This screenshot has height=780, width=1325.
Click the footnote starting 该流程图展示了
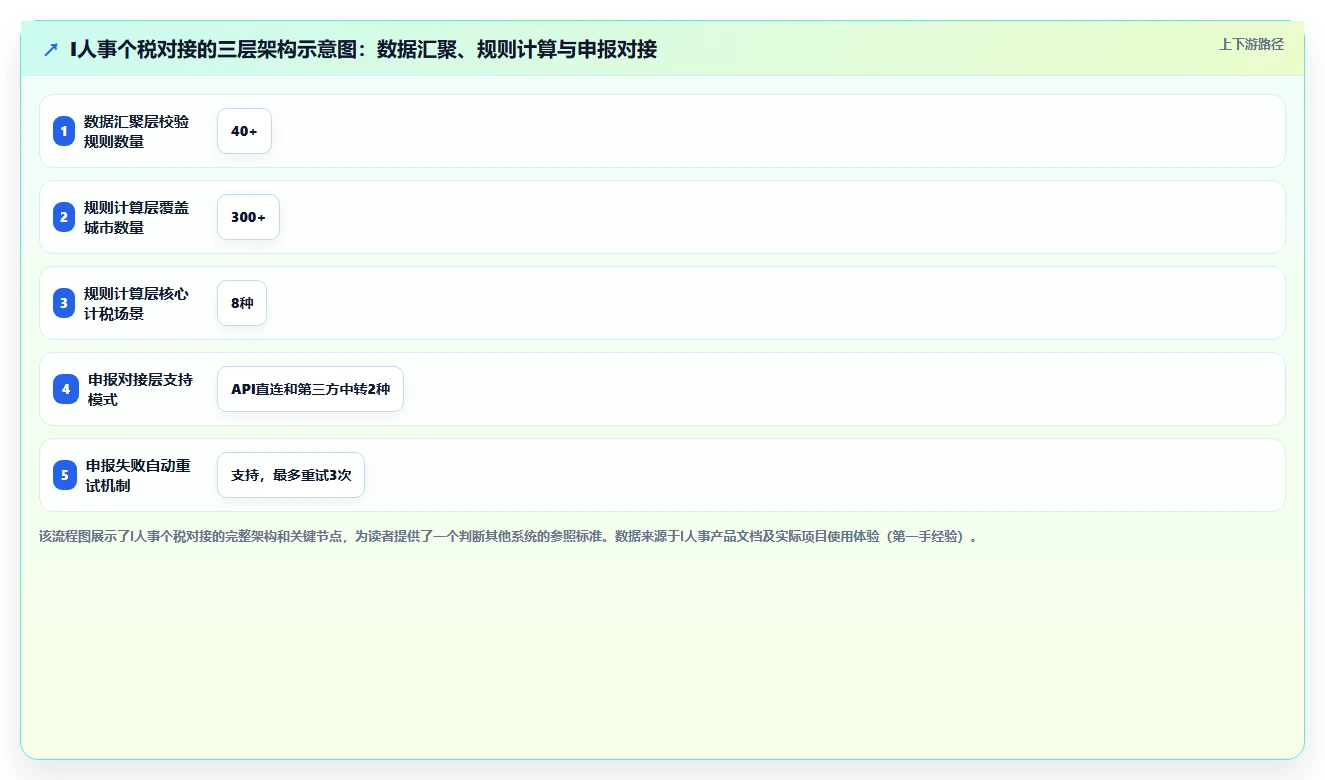point(508,536)
